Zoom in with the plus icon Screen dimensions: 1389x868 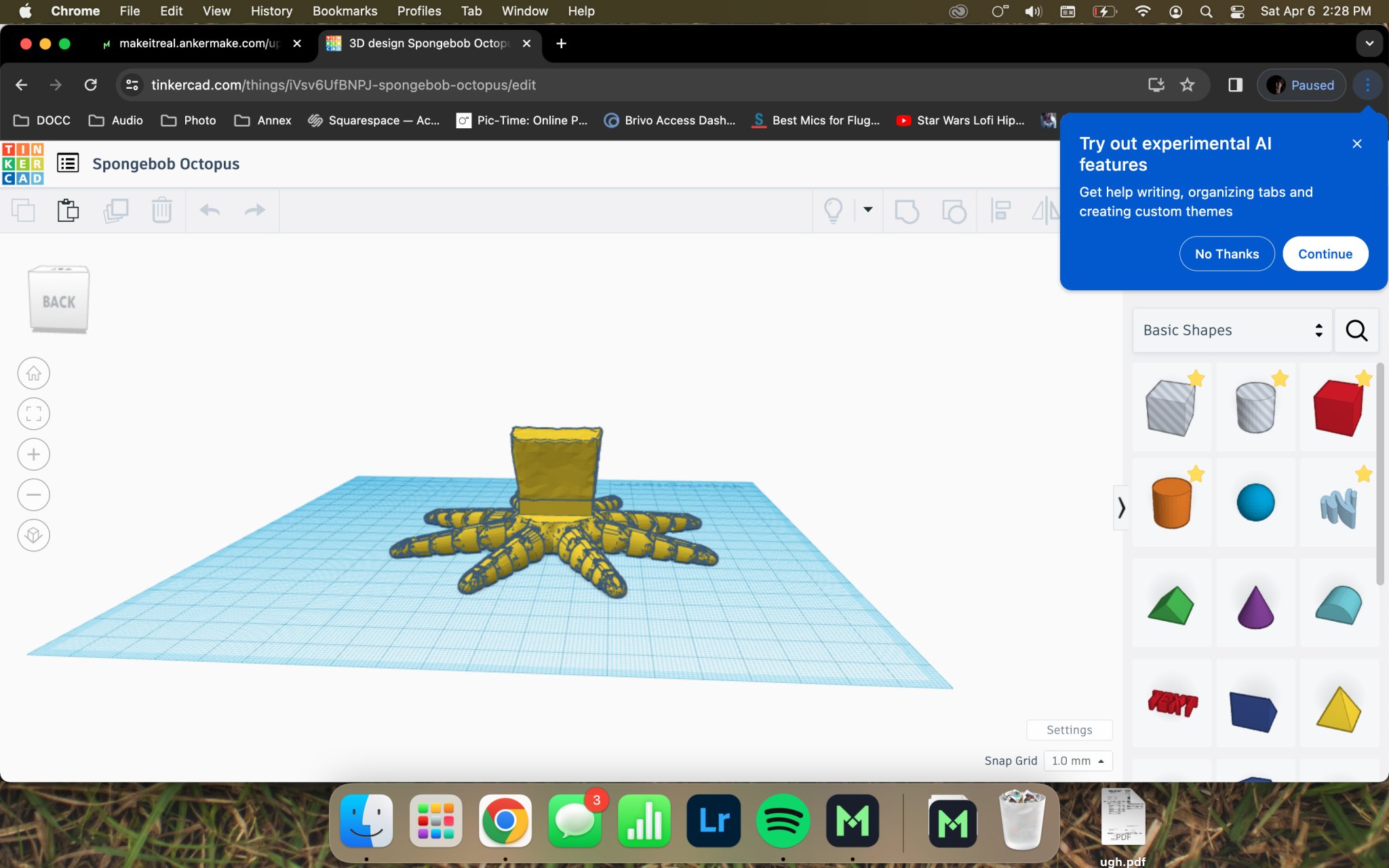click(34, 454)
